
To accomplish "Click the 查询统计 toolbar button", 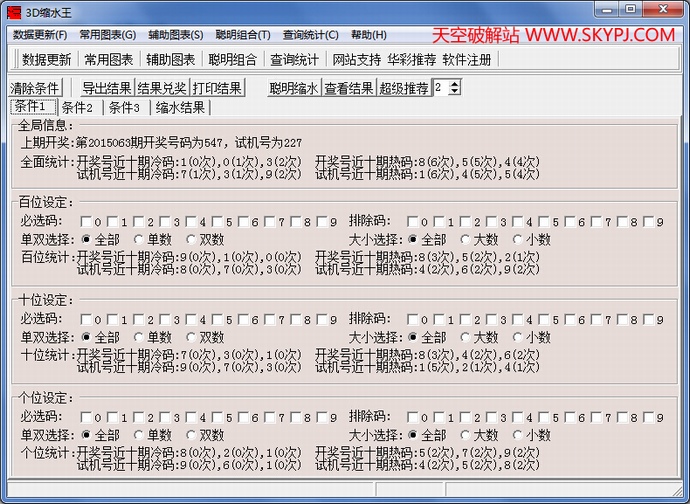I will click(x=294, y=59).
